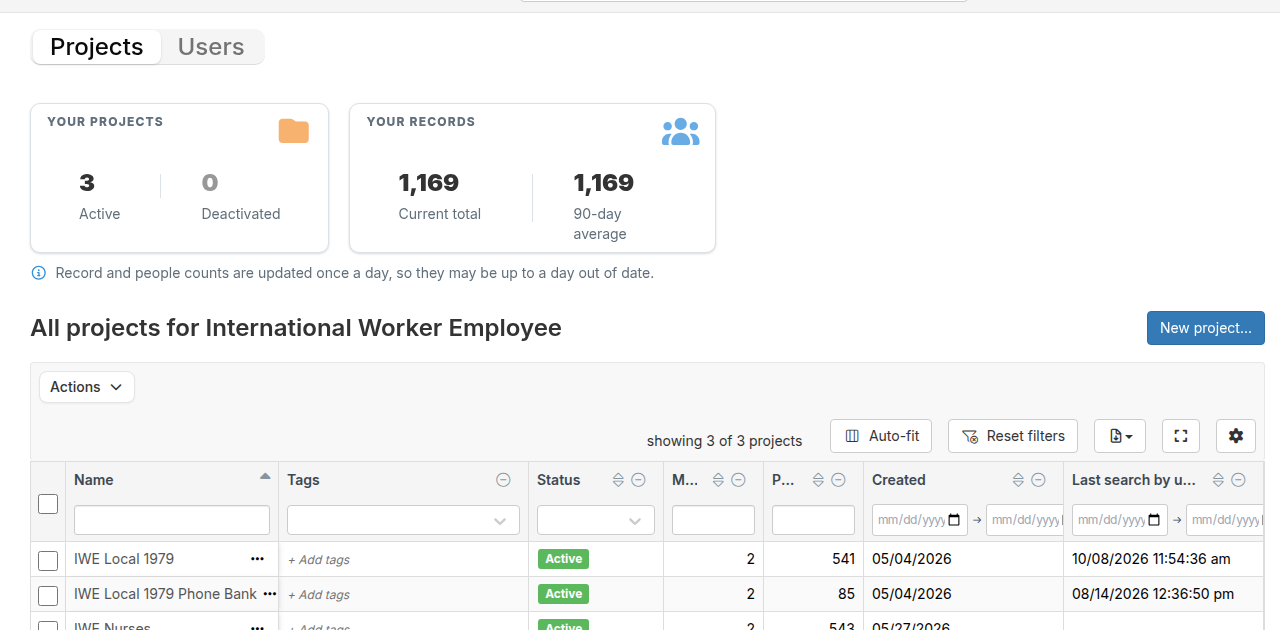Hide the P... column
The image size is (1280, 630).
[838, 480]
